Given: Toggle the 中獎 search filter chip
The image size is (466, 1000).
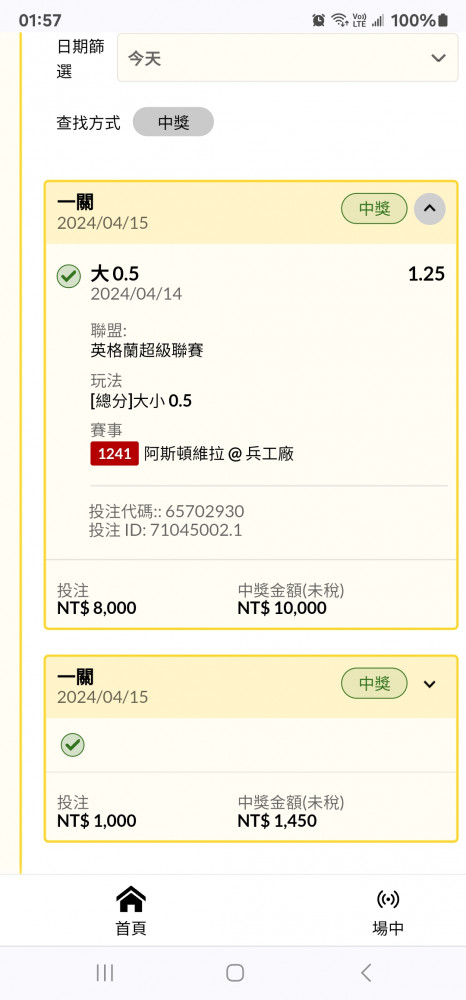Looking at the screenshot, I should tap(173, 122).
